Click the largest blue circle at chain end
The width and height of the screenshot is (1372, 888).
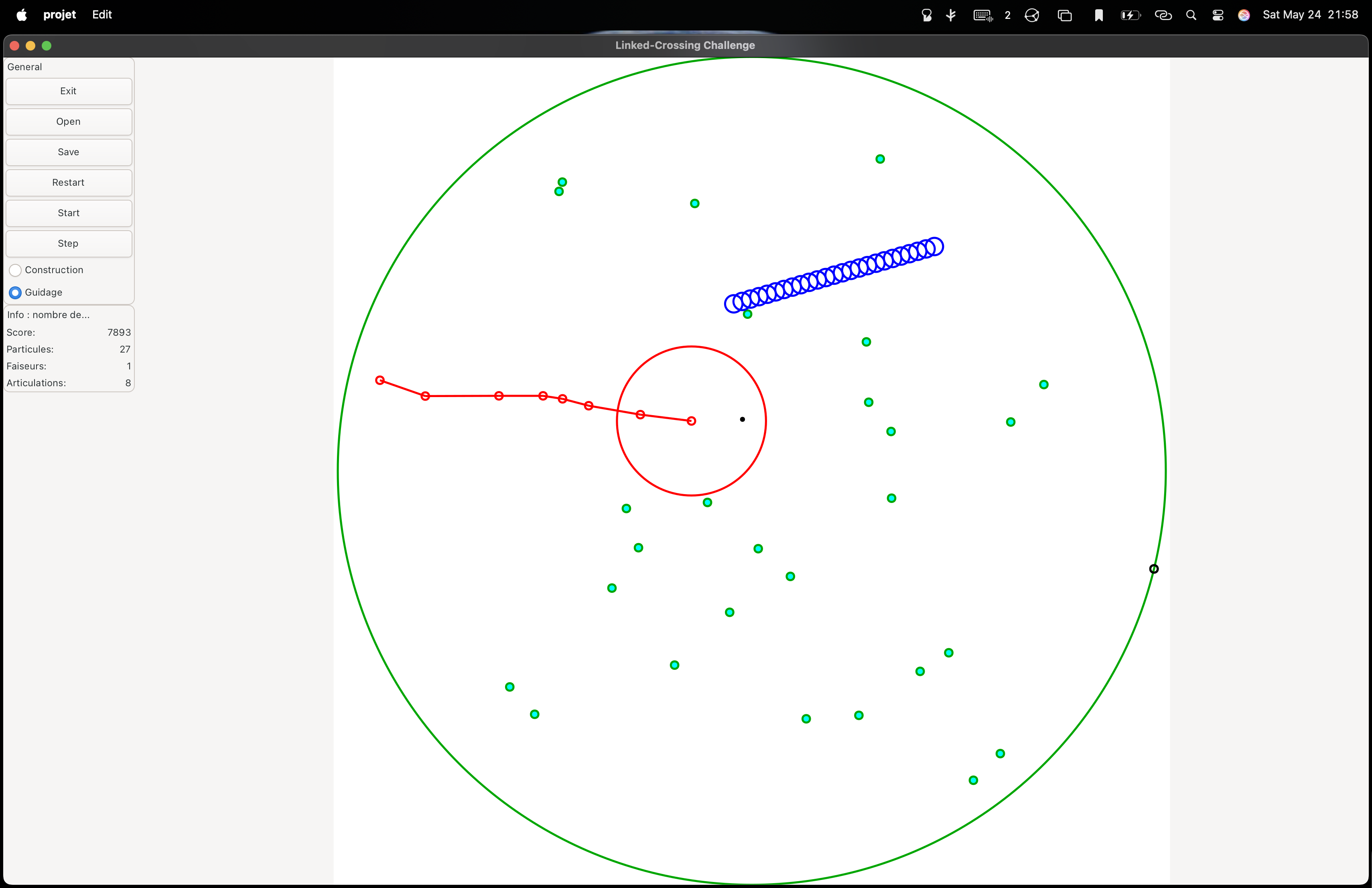(x=934, y=247)
